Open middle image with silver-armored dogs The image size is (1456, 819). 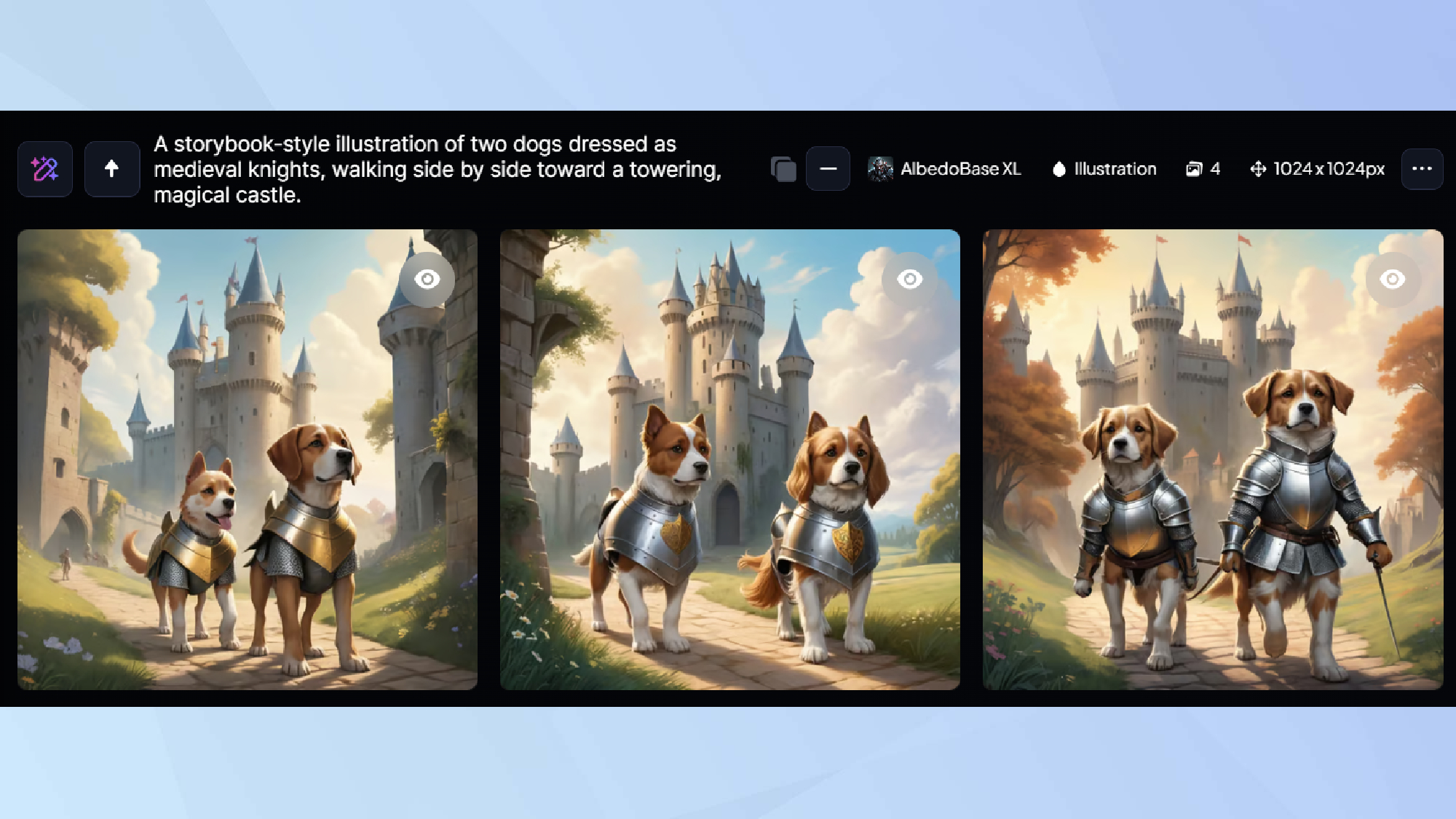point(729,459)
